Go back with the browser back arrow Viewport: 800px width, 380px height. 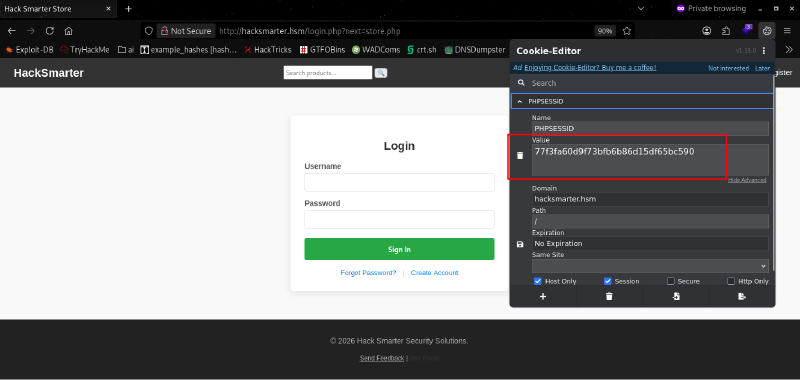coord(12,31)
